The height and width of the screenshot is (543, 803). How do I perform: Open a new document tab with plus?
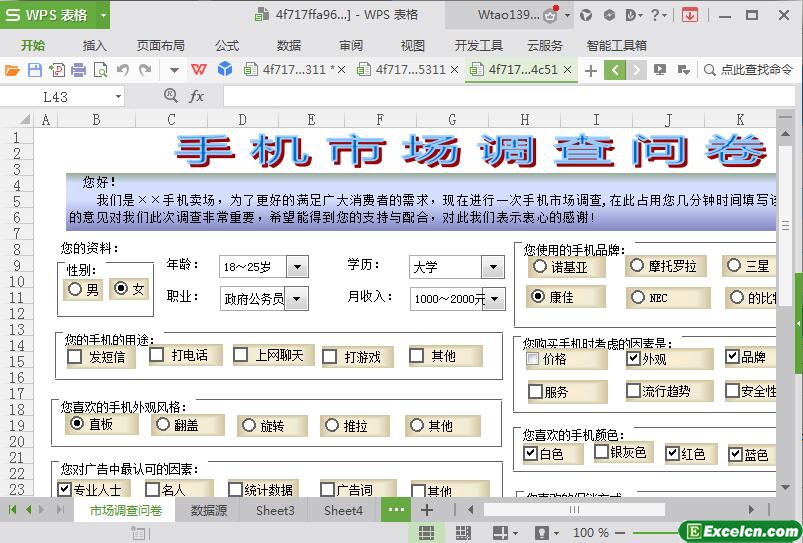tap(591, 70)
